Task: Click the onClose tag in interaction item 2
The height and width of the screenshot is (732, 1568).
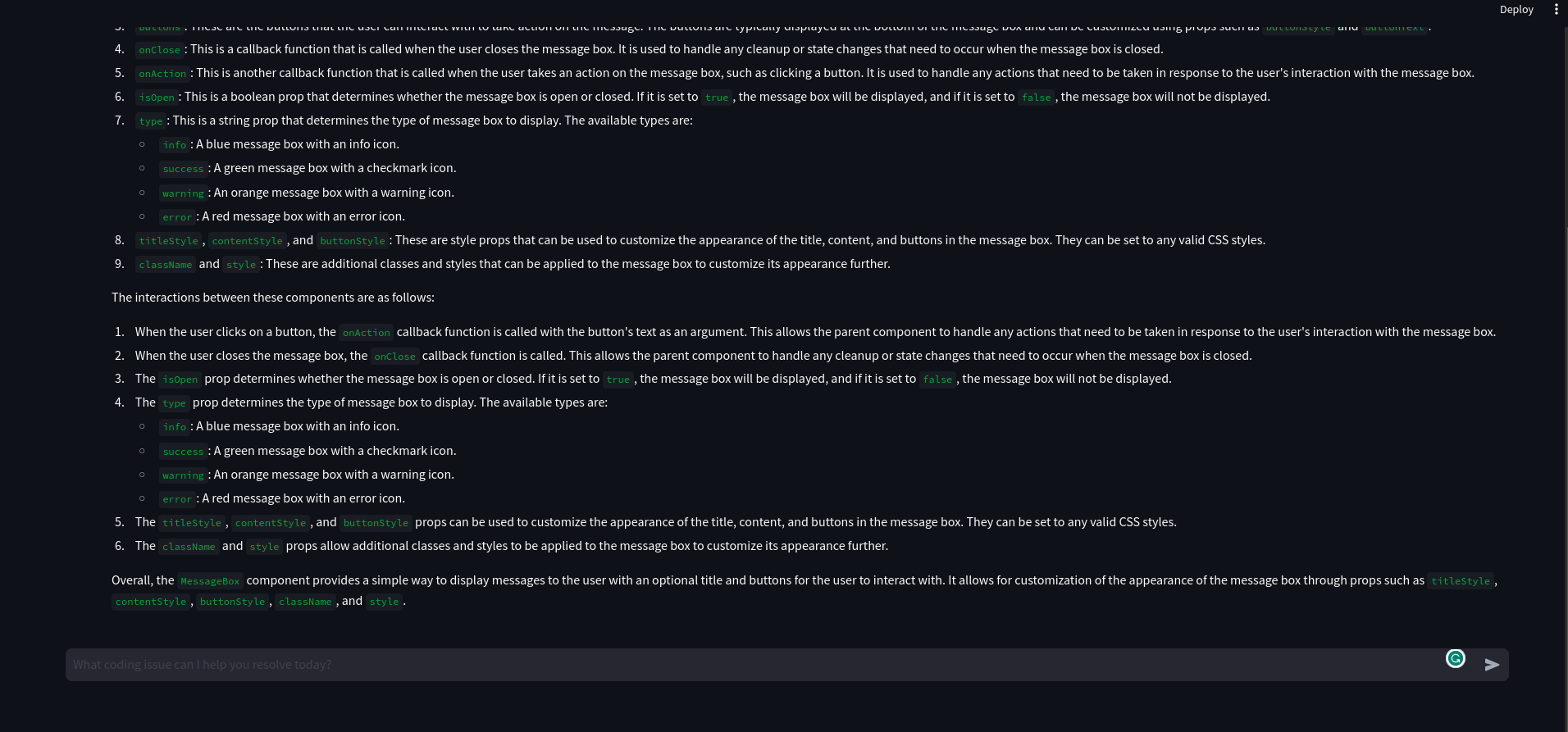Action: [x=394, y=357]
